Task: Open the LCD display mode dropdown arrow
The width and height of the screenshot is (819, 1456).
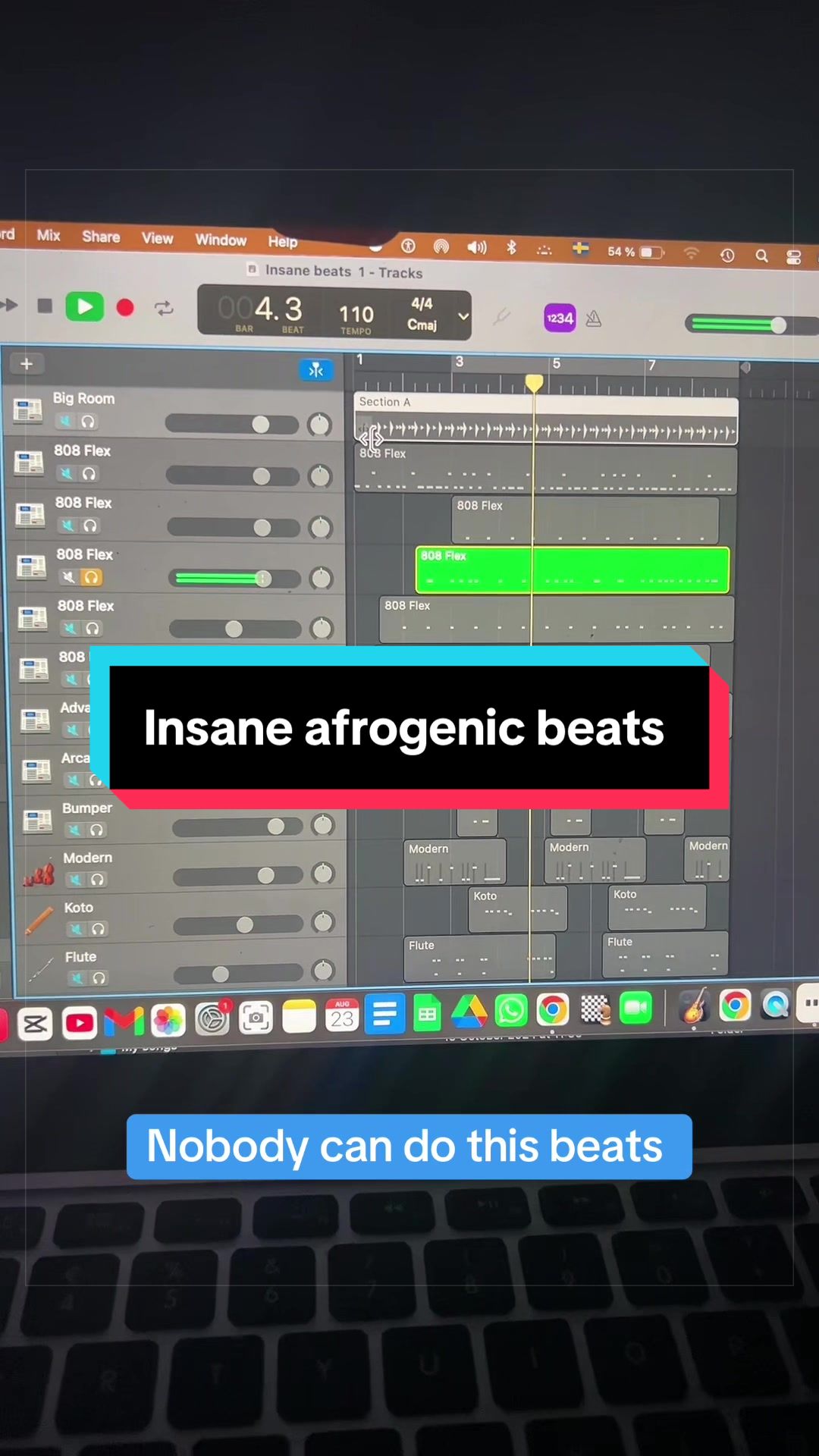Action: tap(463, 316)
